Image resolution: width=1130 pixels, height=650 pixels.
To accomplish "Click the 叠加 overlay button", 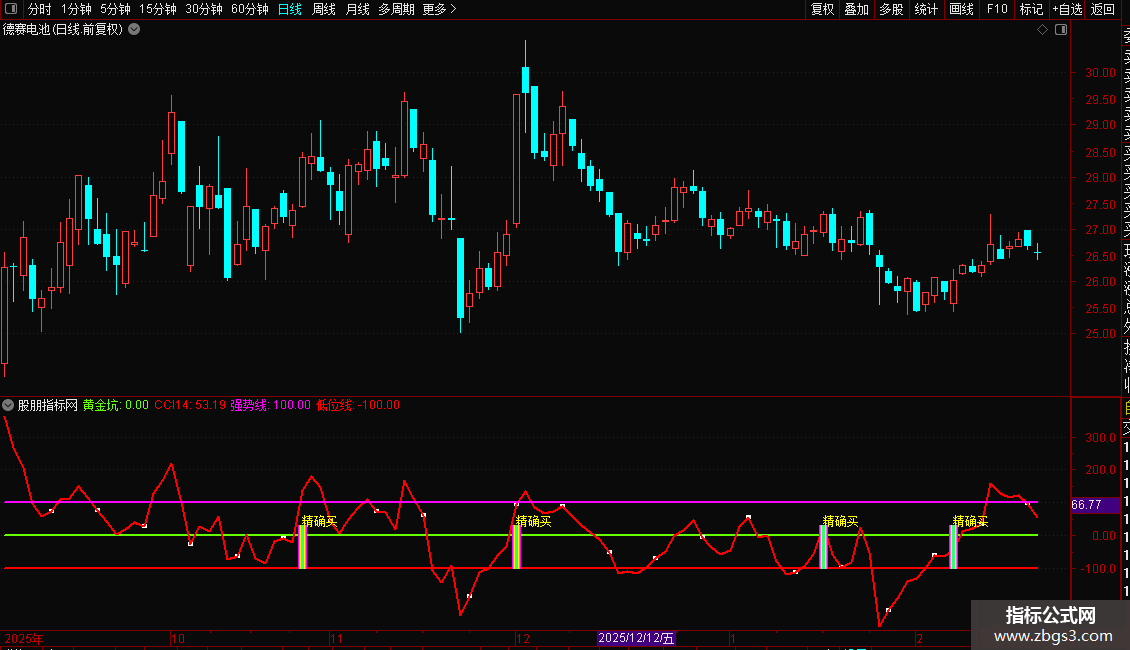I will 857,9.
